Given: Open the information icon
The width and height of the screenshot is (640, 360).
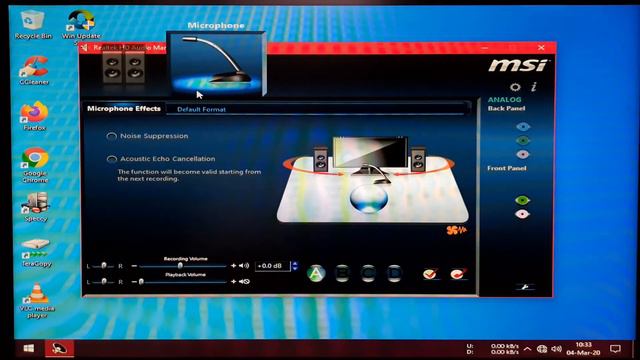Looking at the screenshot, I should point(533,87).
